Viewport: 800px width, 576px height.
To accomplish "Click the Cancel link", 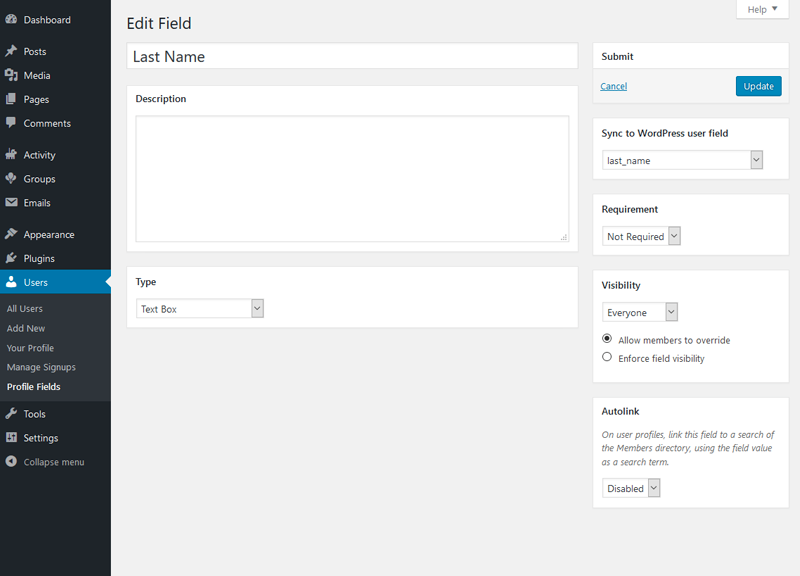I will [x=614, y=86].
